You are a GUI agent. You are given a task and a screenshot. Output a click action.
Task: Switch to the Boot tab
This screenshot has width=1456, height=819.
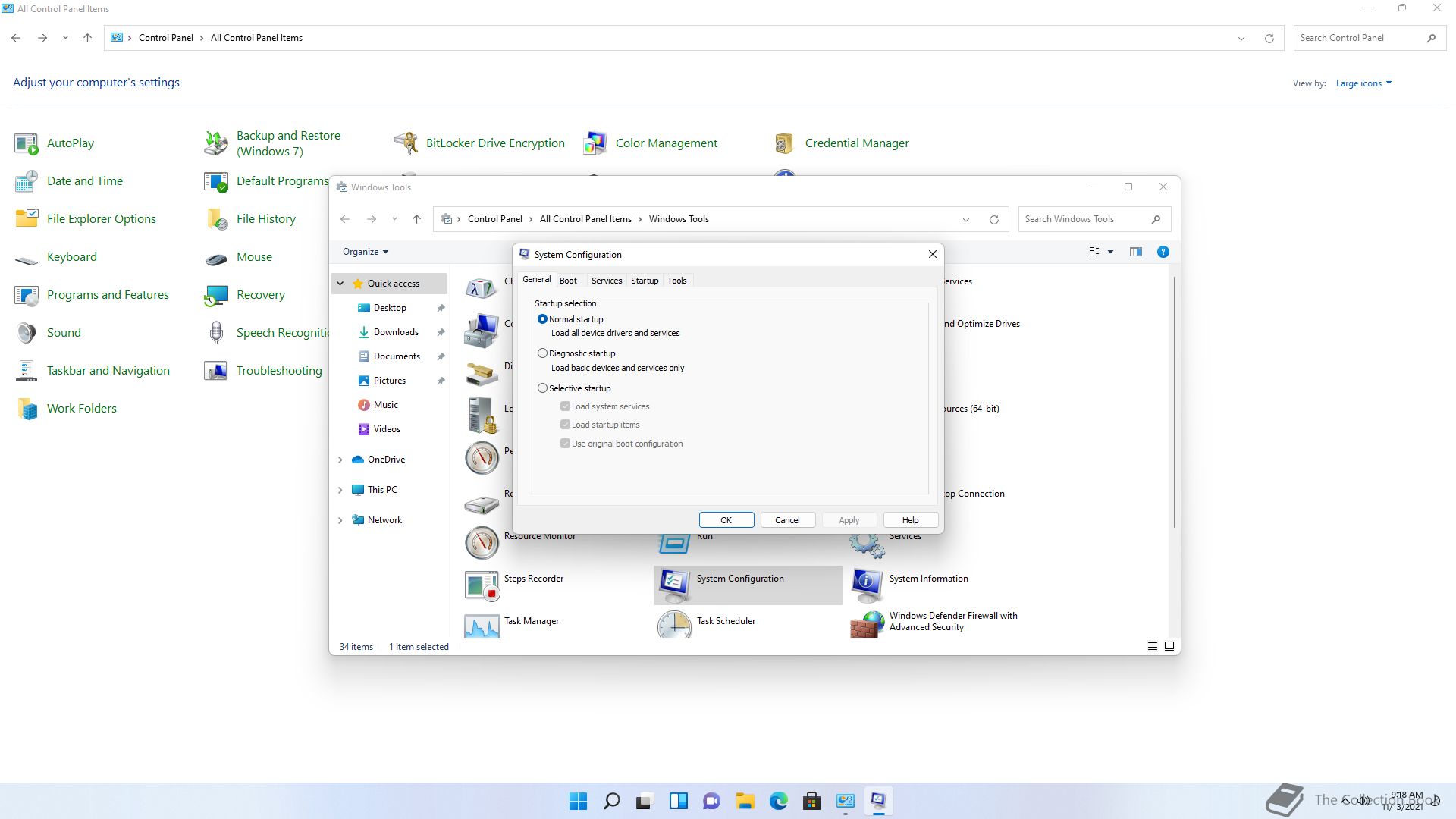point(568,281)
